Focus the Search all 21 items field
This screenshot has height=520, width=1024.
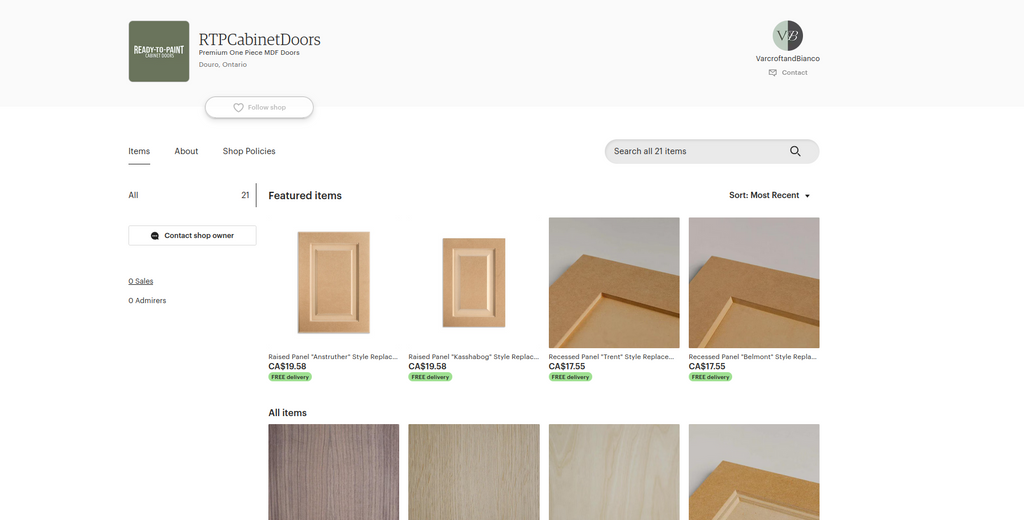712,152
